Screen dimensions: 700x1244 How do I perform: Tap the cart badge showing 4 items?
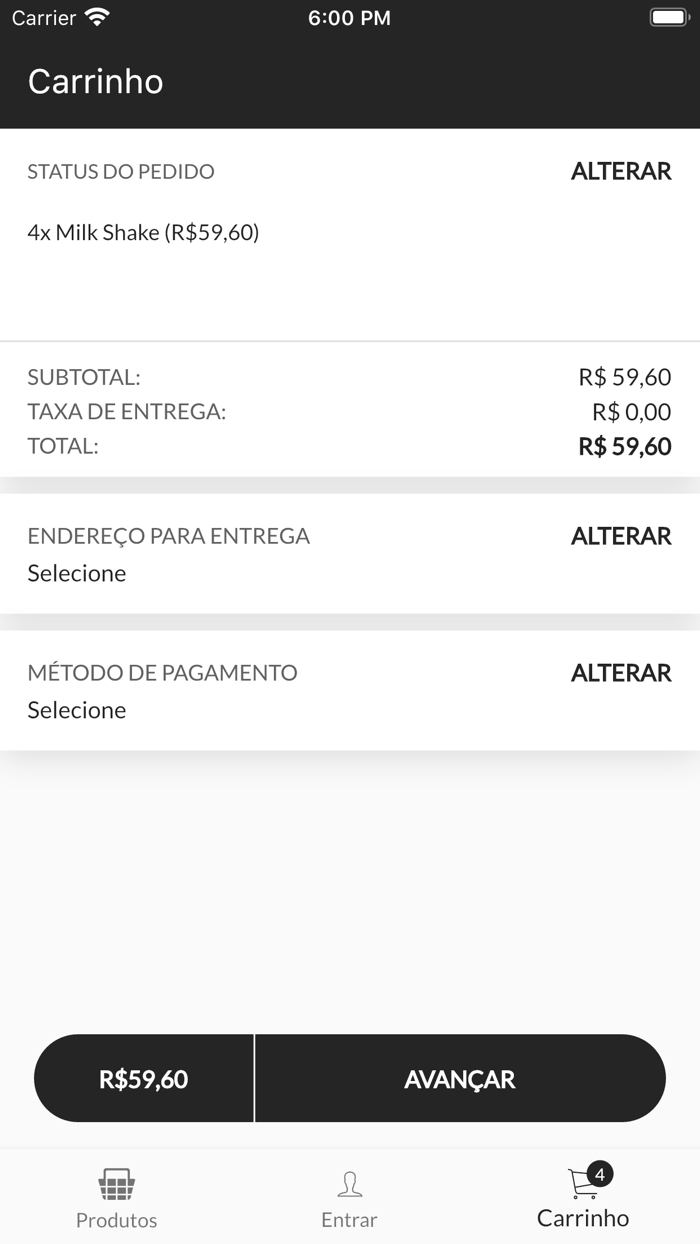pos(598,1176)
